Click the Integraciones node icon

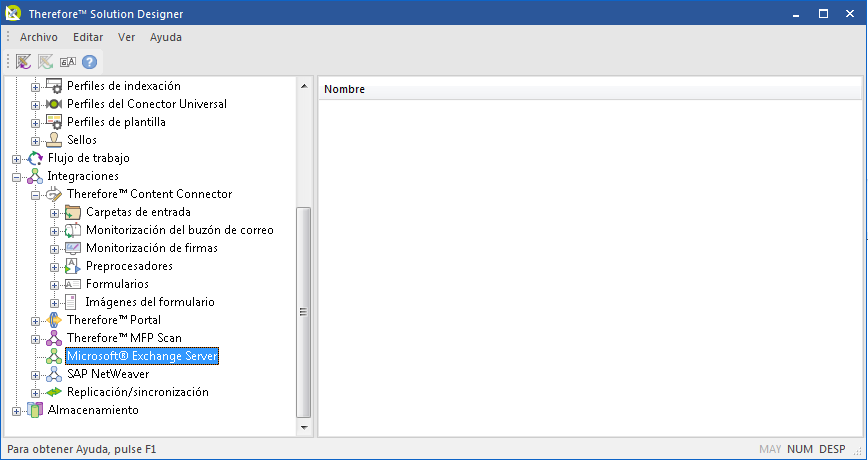(35, 176)
